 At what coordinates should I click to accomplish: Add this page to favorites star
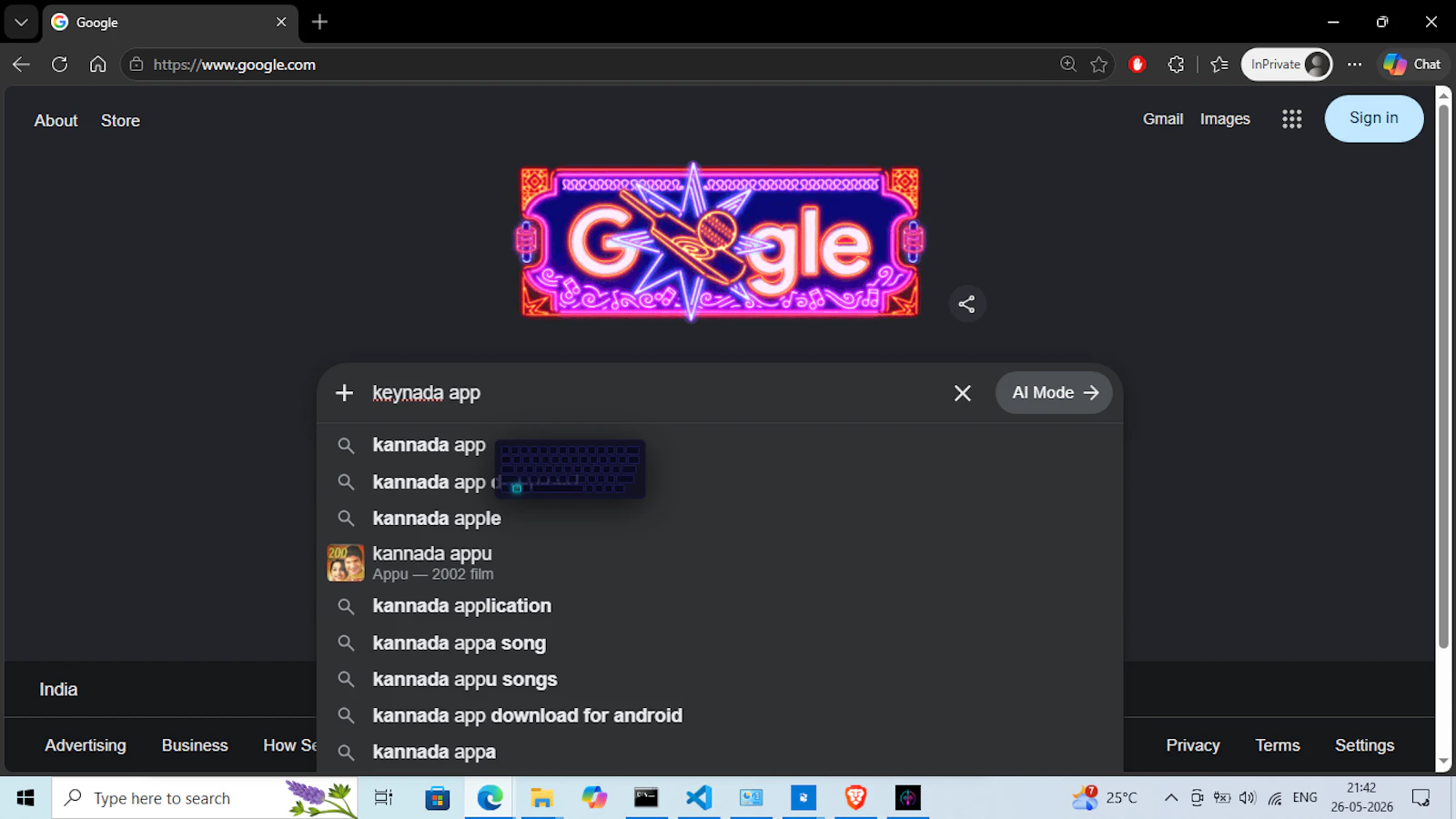pos(1099,65)
